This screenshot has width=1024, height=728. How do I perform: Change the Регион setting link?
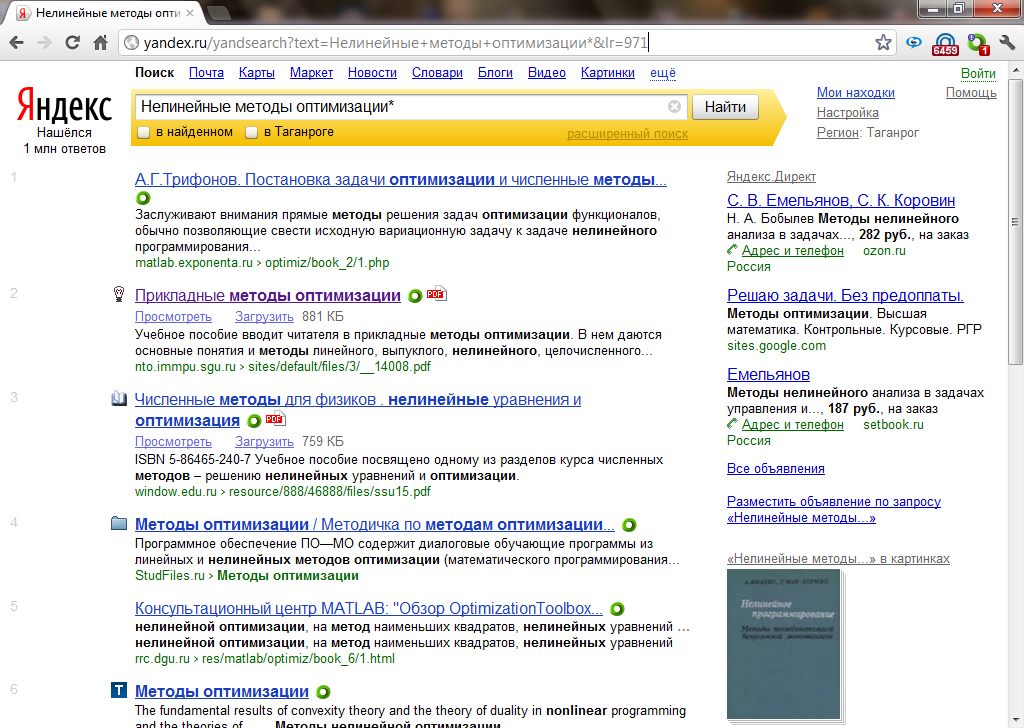click(x=837, y=133)
